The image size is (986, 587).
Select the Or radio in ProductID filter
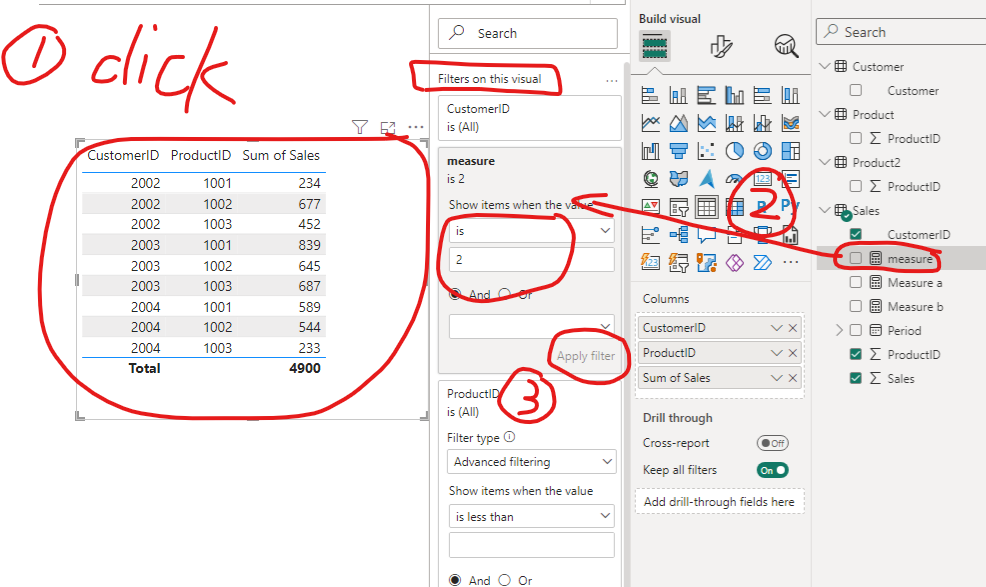click(504, 580)
